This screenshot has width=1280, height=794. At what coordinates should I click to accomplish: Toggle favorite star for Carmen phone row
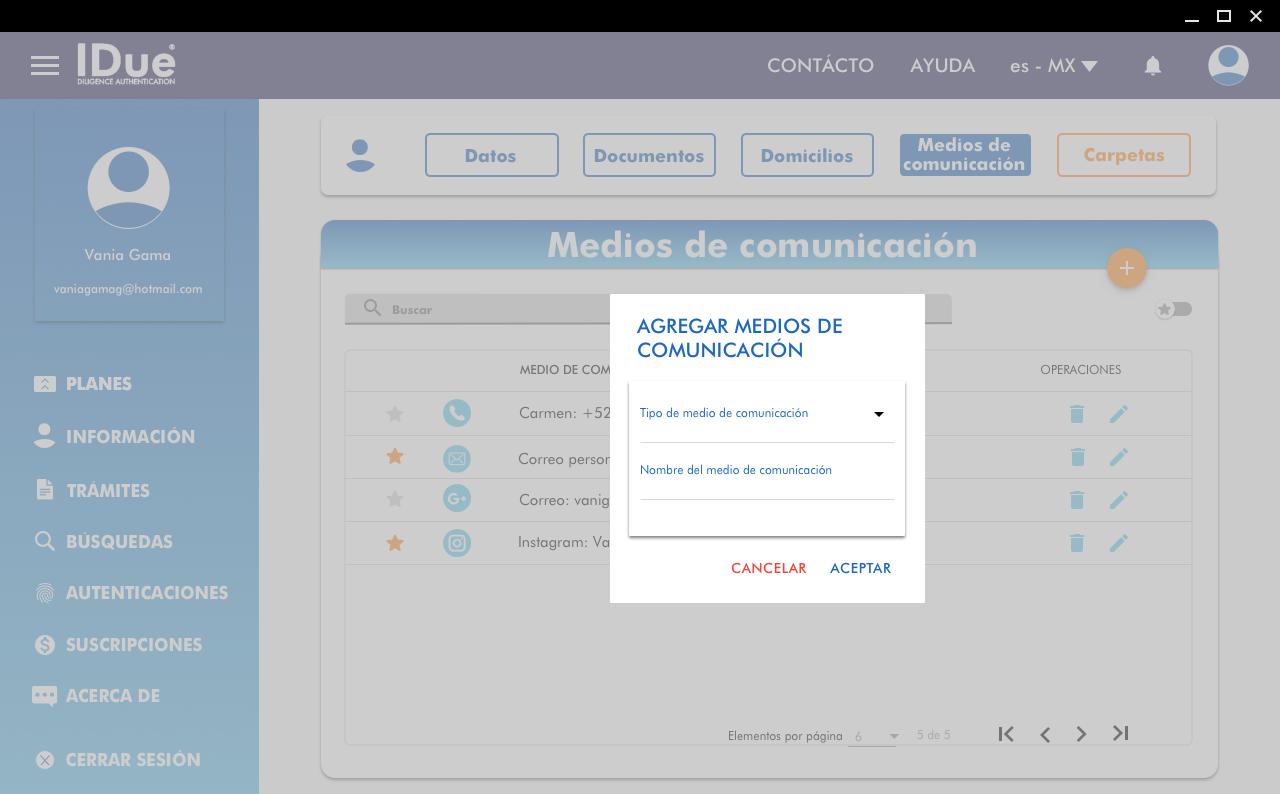pos(395,414)
